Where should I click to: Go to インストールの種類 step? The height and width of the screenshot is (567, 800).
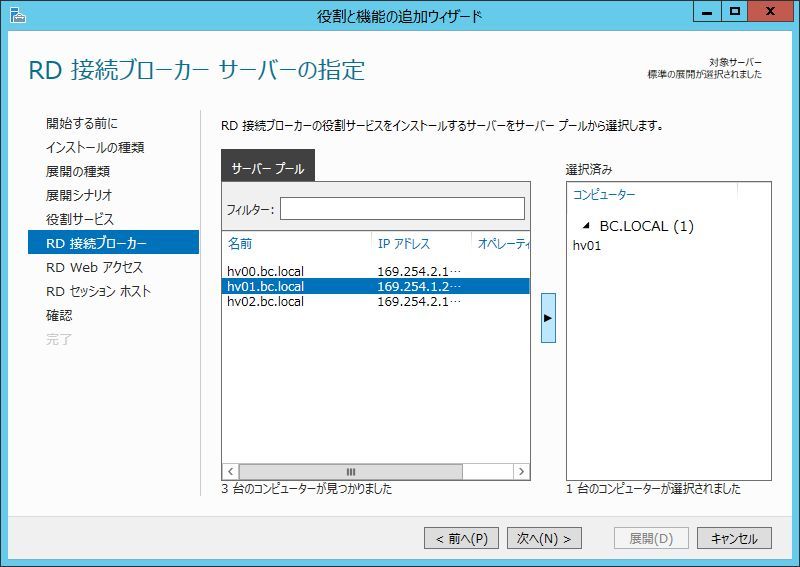[x=95, y=147]
